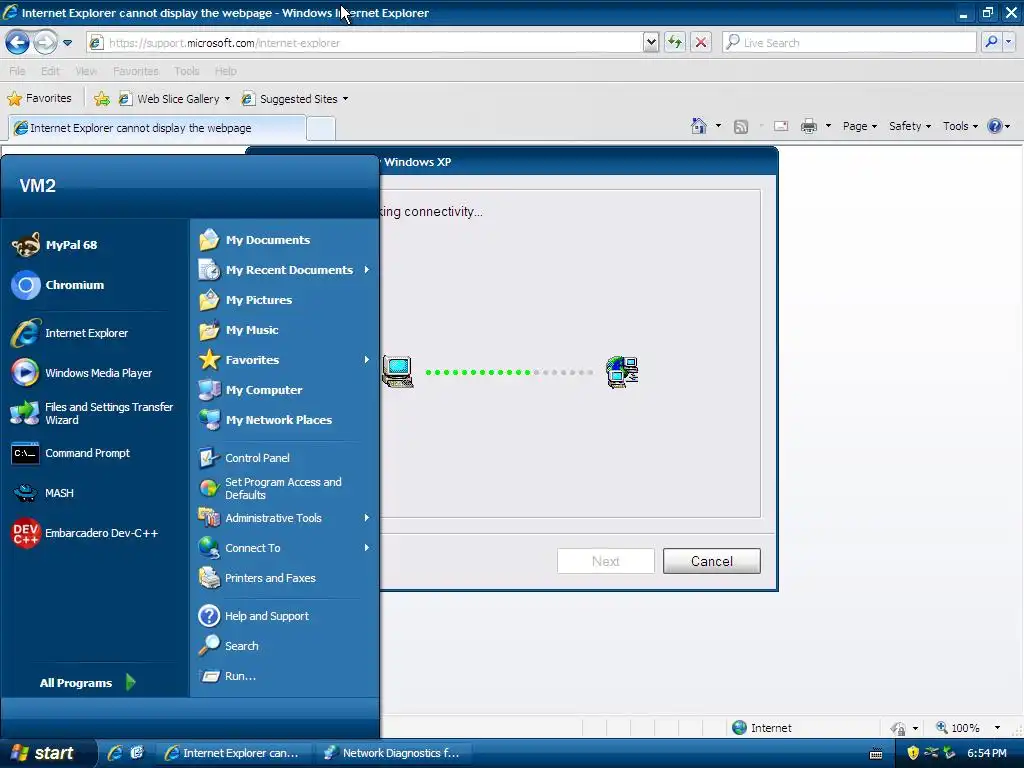This screenshot has width=1024, height=768.
Task: Expand Favorites submenu in the Start menu
Action: tap(367, 360)
